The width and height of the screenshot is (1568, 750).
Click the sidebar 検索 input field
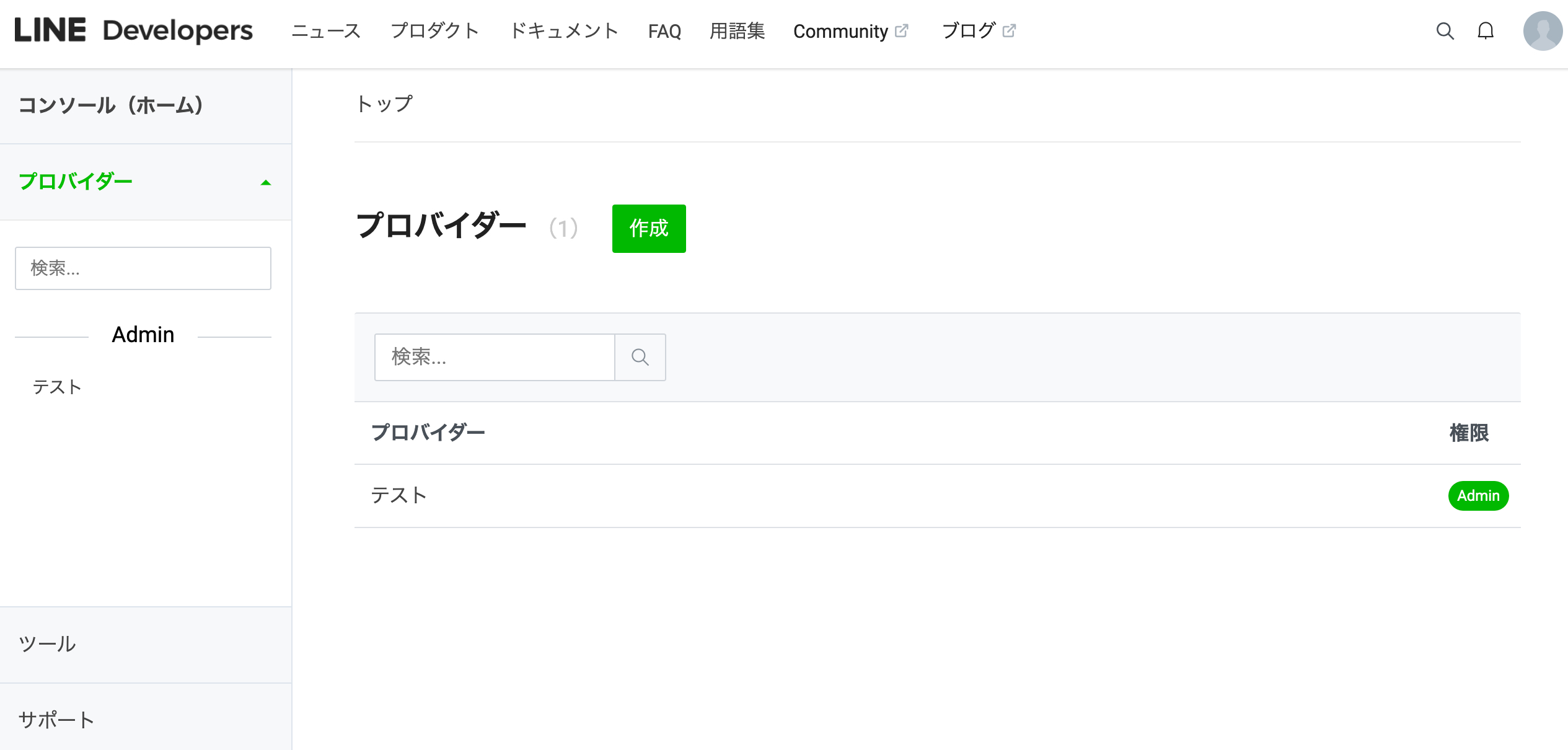pos(143,268)
